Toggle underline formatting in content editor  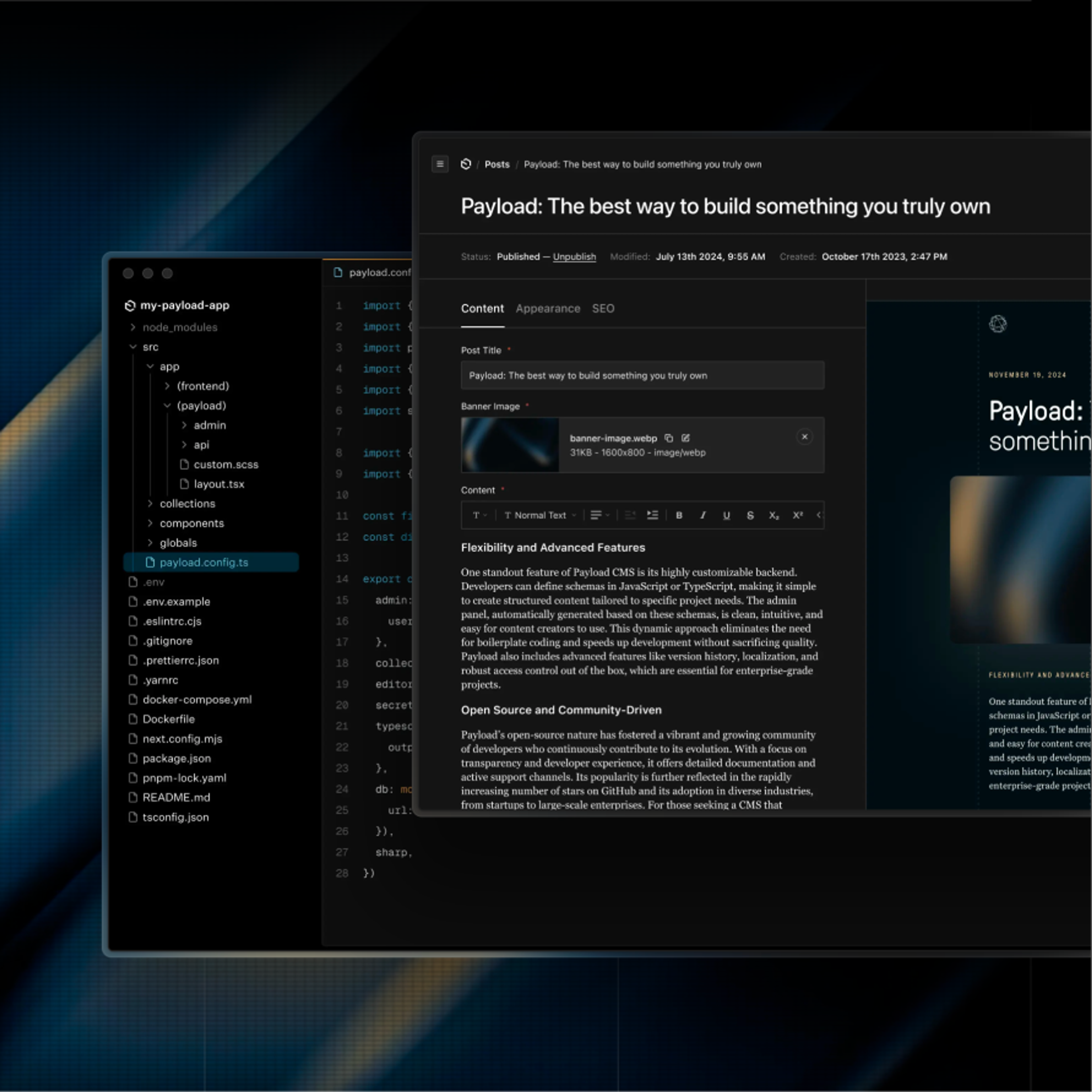(726, 516)
